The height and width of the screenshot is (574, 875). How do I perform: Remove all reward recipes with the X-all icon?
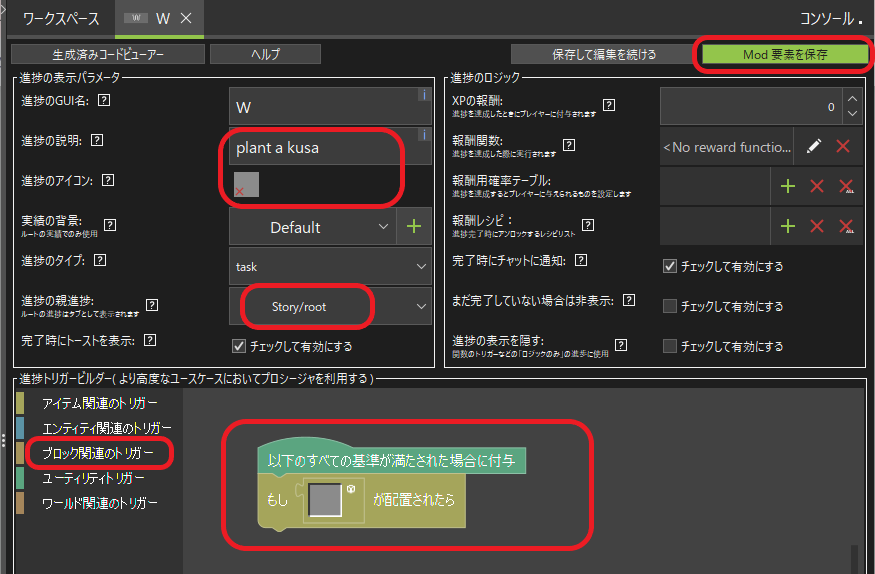[846, 226]
